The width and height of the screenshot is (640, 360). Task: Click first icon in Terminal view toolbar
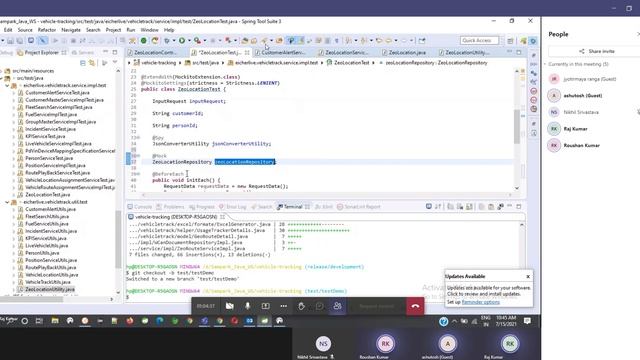click(429, 207)
